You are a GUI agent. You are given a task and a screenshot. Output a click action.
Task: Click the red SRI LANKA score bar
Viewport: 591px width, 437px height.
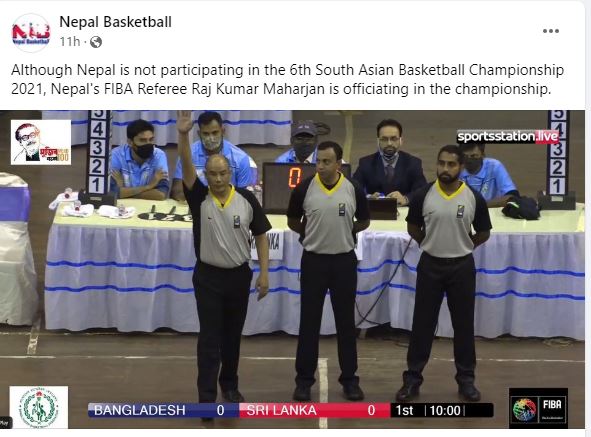pyautogui.click(x=315, y=410)
